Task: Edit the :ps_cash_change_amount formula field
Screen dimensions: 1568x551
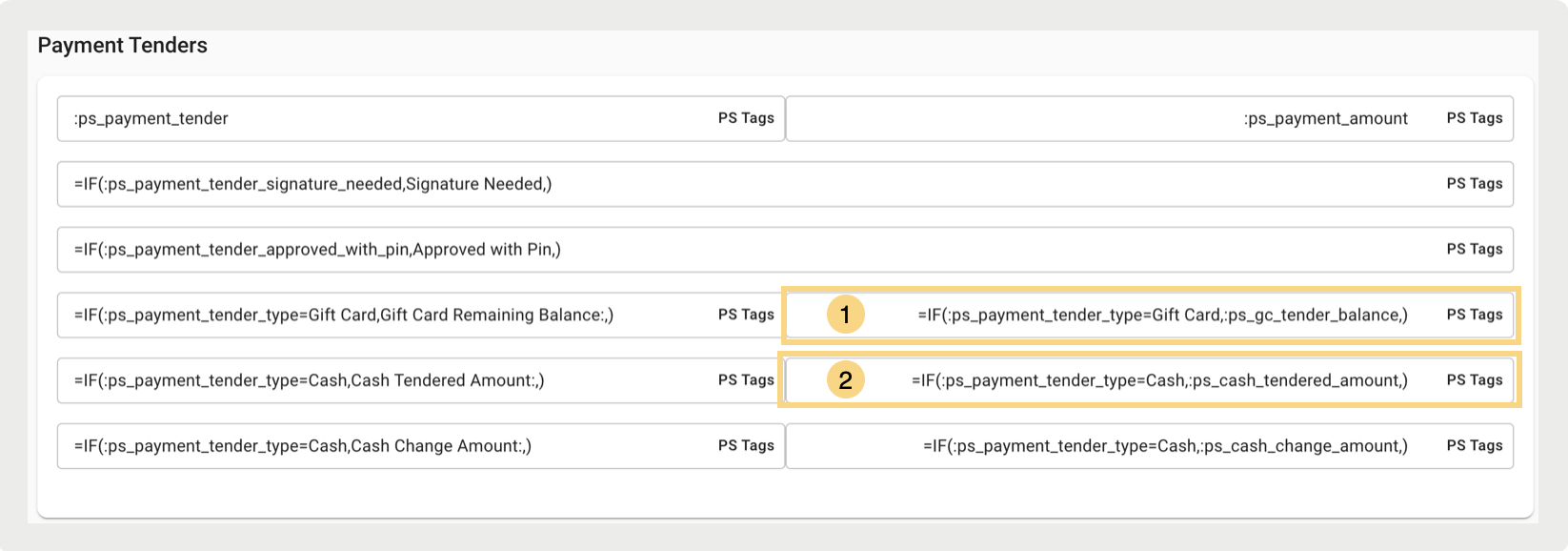Action: coord(1150,446)
